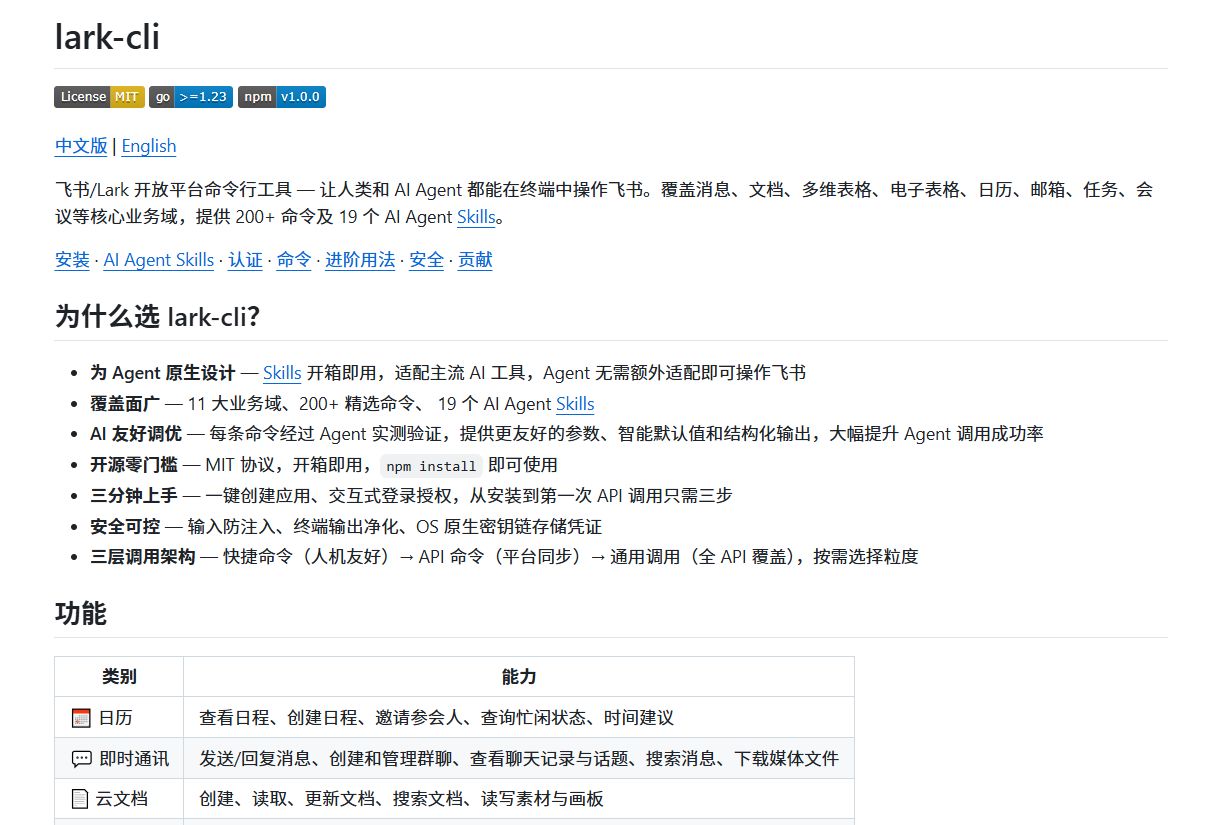
Task: Click the 云文档 table cell
Action: point(119,799)
